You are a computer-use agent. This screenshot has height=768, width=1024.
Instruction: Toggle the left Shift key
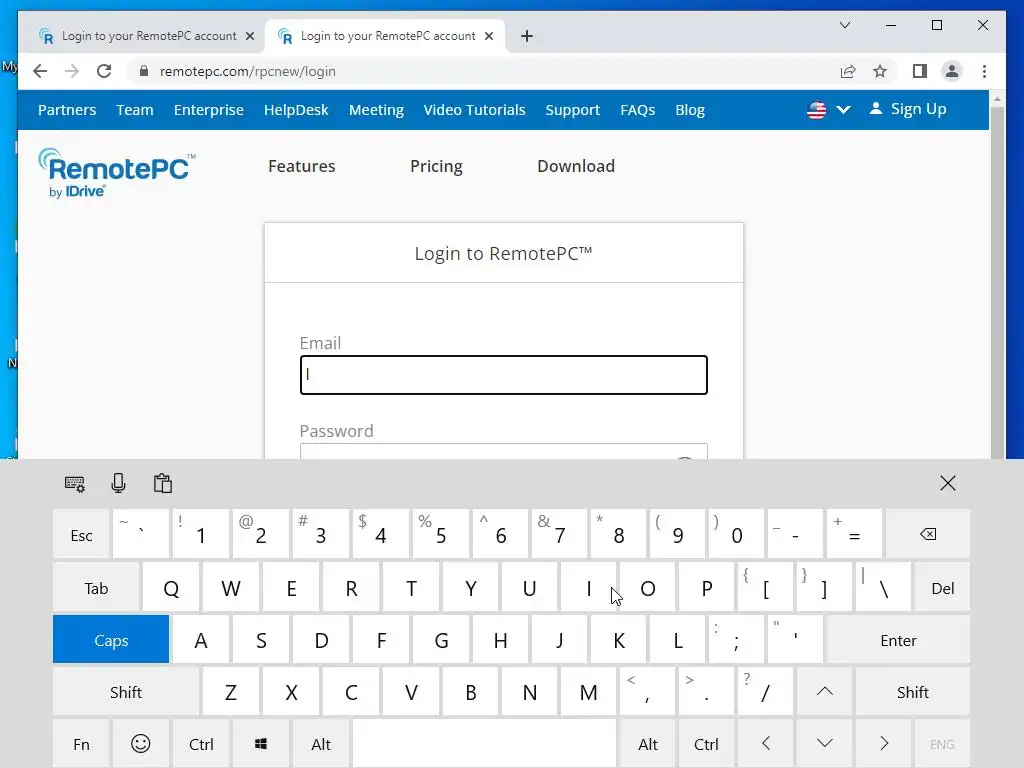[x=125, y=692]
